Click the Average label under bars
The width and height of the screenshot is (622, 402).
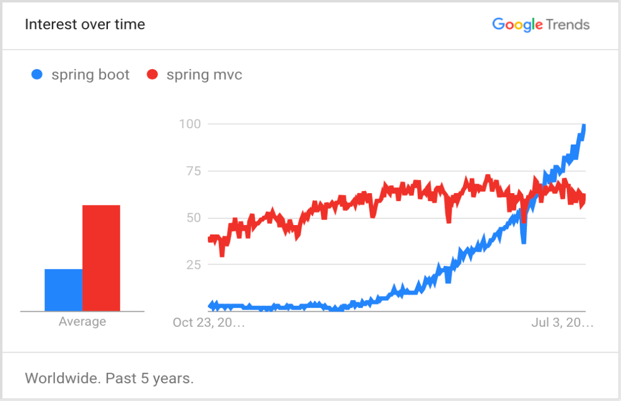[82, 322]
